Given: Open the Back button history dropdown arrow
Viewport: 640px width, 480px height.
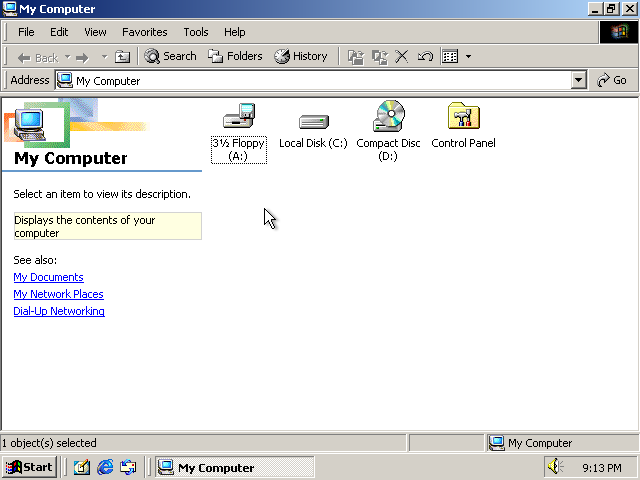Looking at the screenshot, I should [x=67, y=57].
